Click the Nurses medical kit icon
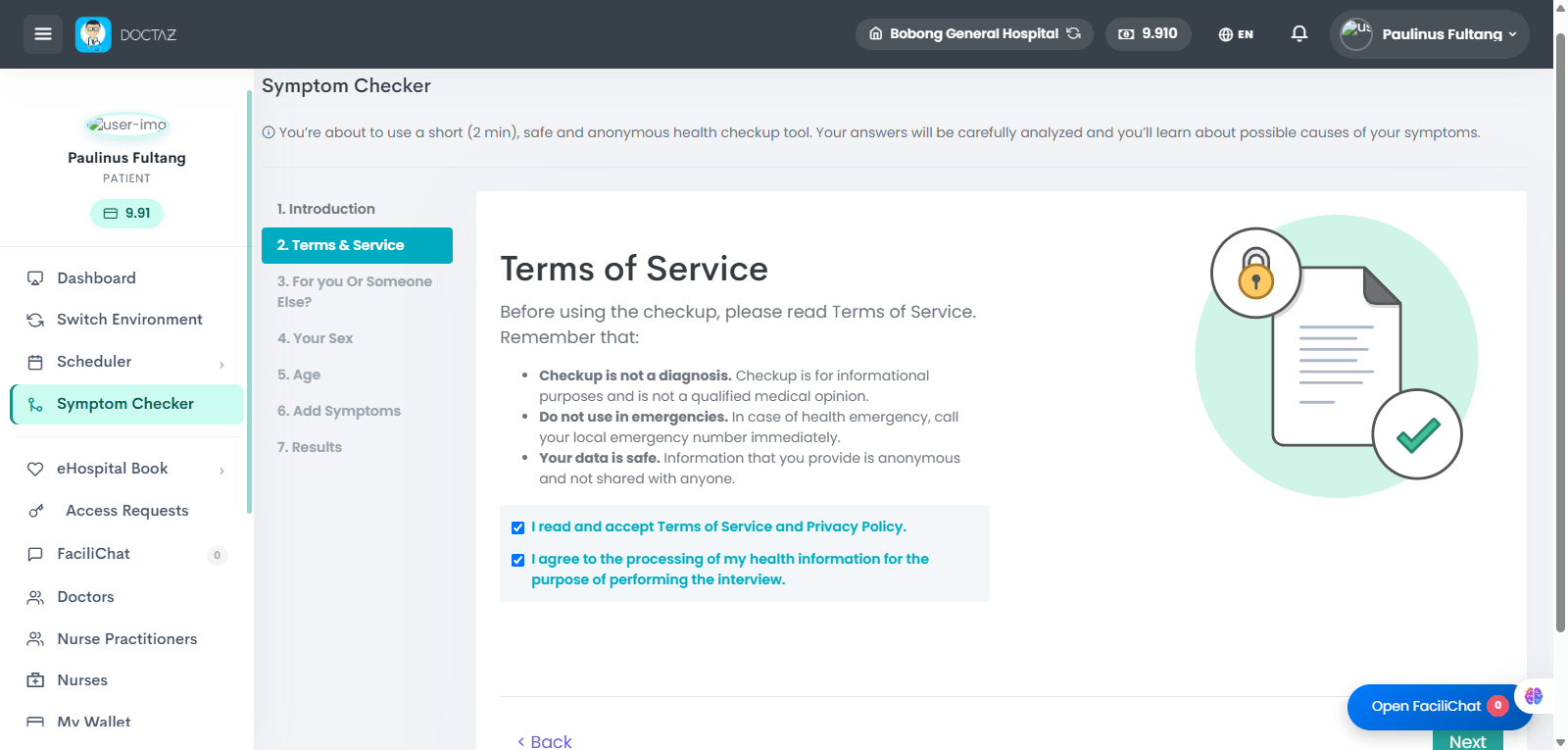Image resolution: width=1568 pixels, height=750 pixels. pyautogui.click(x=35, y=680)
